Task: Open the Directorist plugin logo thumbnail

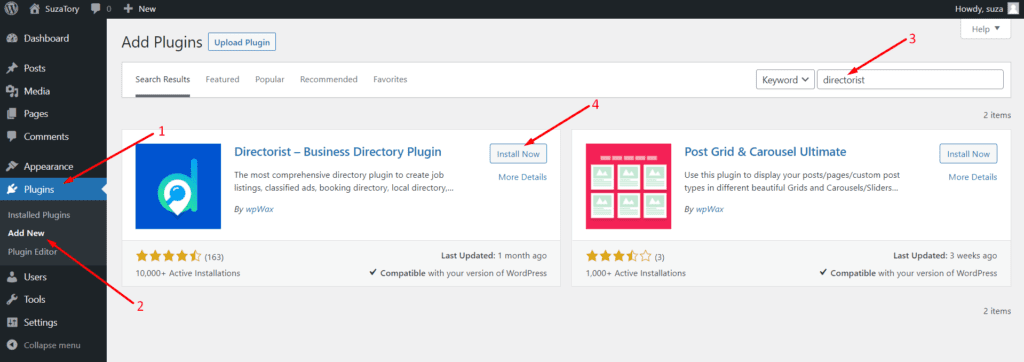Action: coord(178,186)
